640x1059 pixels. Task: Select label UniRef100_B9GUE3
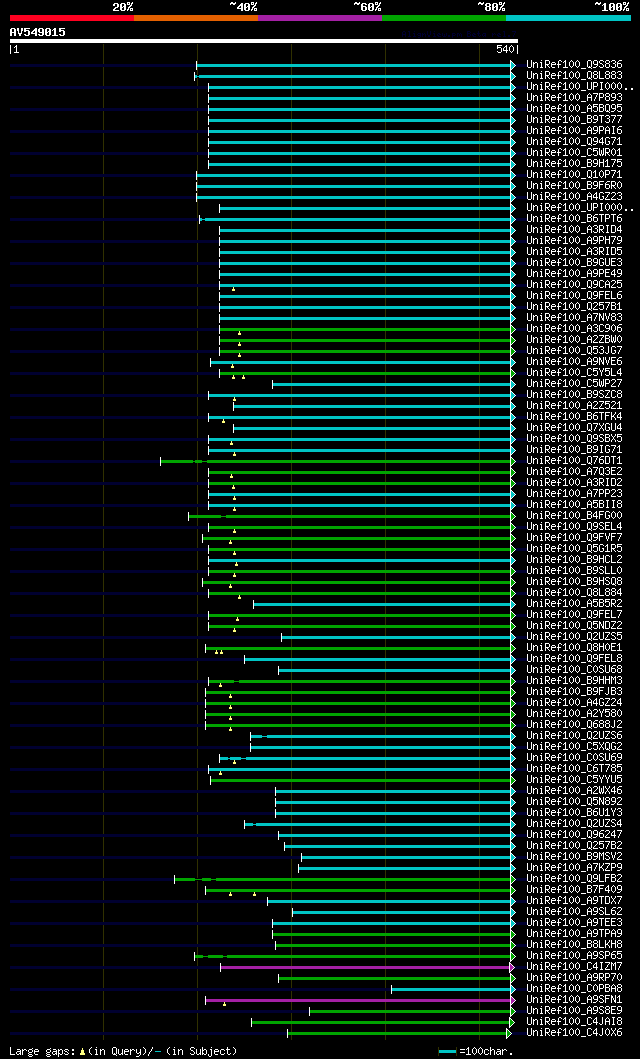point(575,263)
